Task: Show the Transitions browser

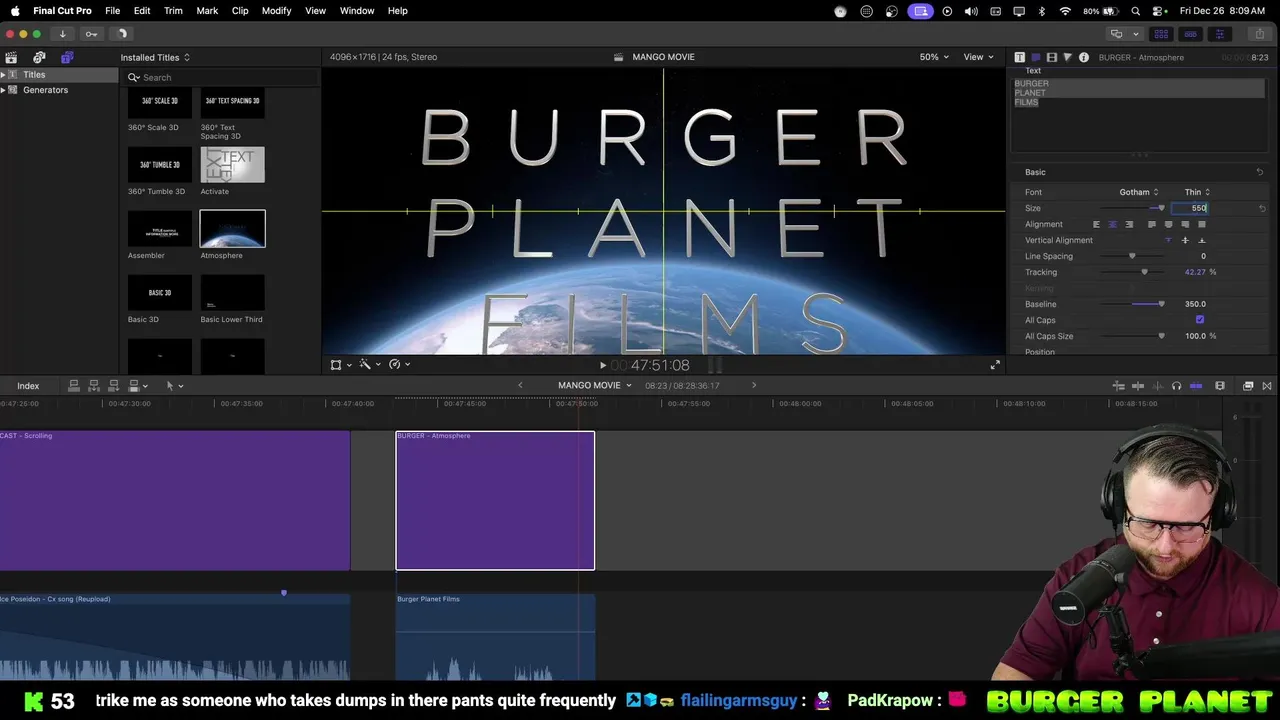Action: [1267, 386]
